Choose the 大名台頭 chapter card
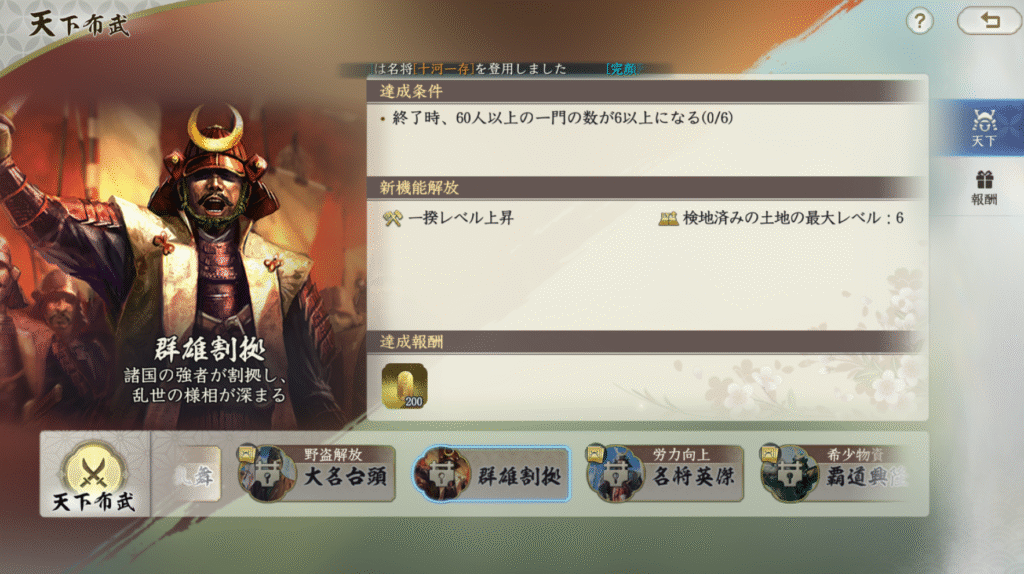 click(x=317, y=474)
